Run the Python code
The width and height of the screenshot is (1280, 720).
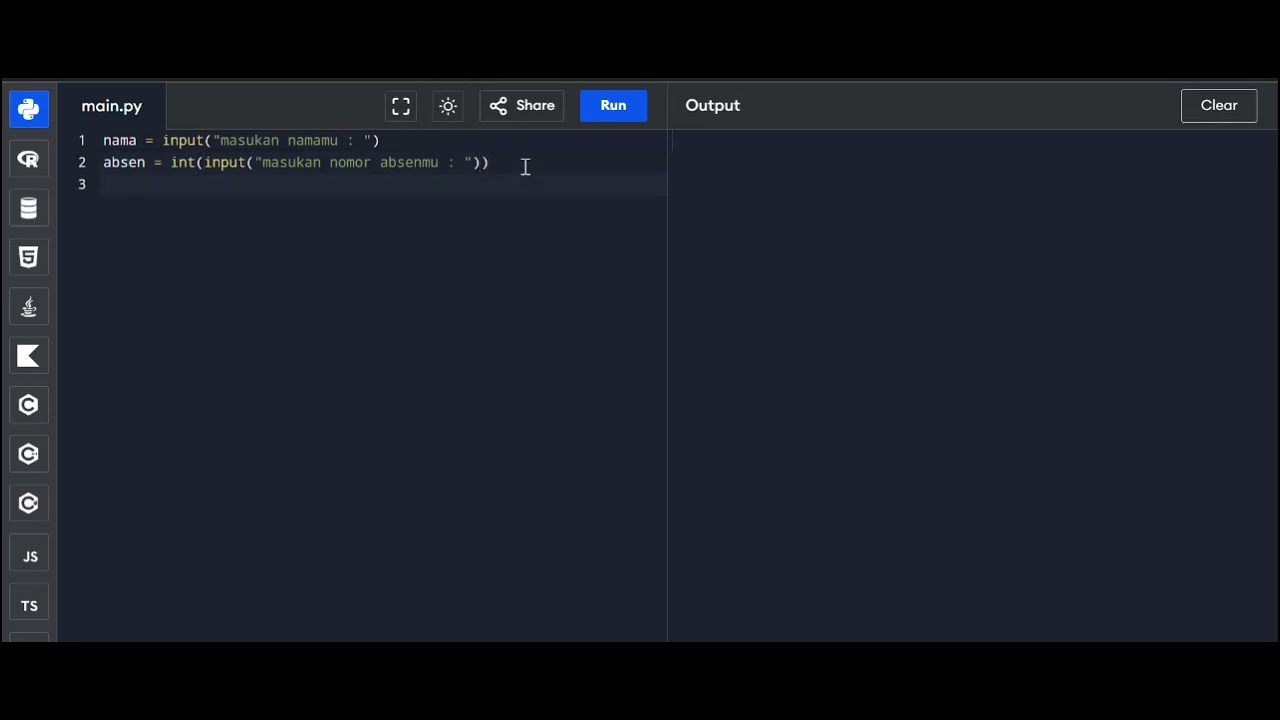click(613, 106)
